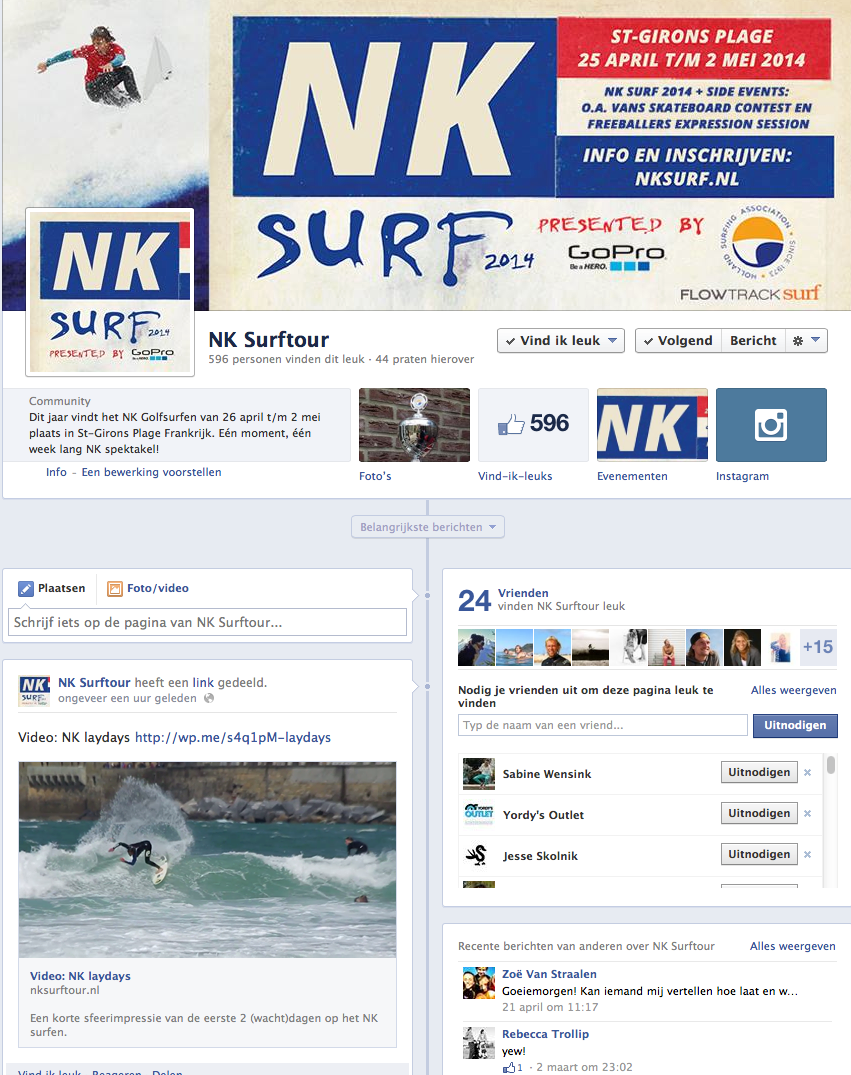Click the 'Foto's' label link

[x=375, y=476]
